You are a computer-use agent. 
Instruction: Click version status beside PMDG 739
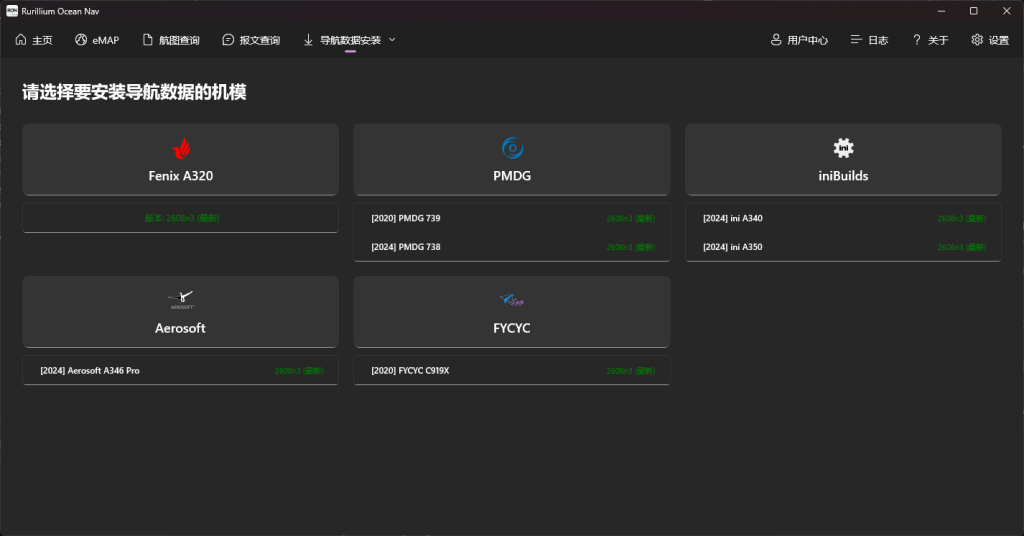[x=630, y=219]
